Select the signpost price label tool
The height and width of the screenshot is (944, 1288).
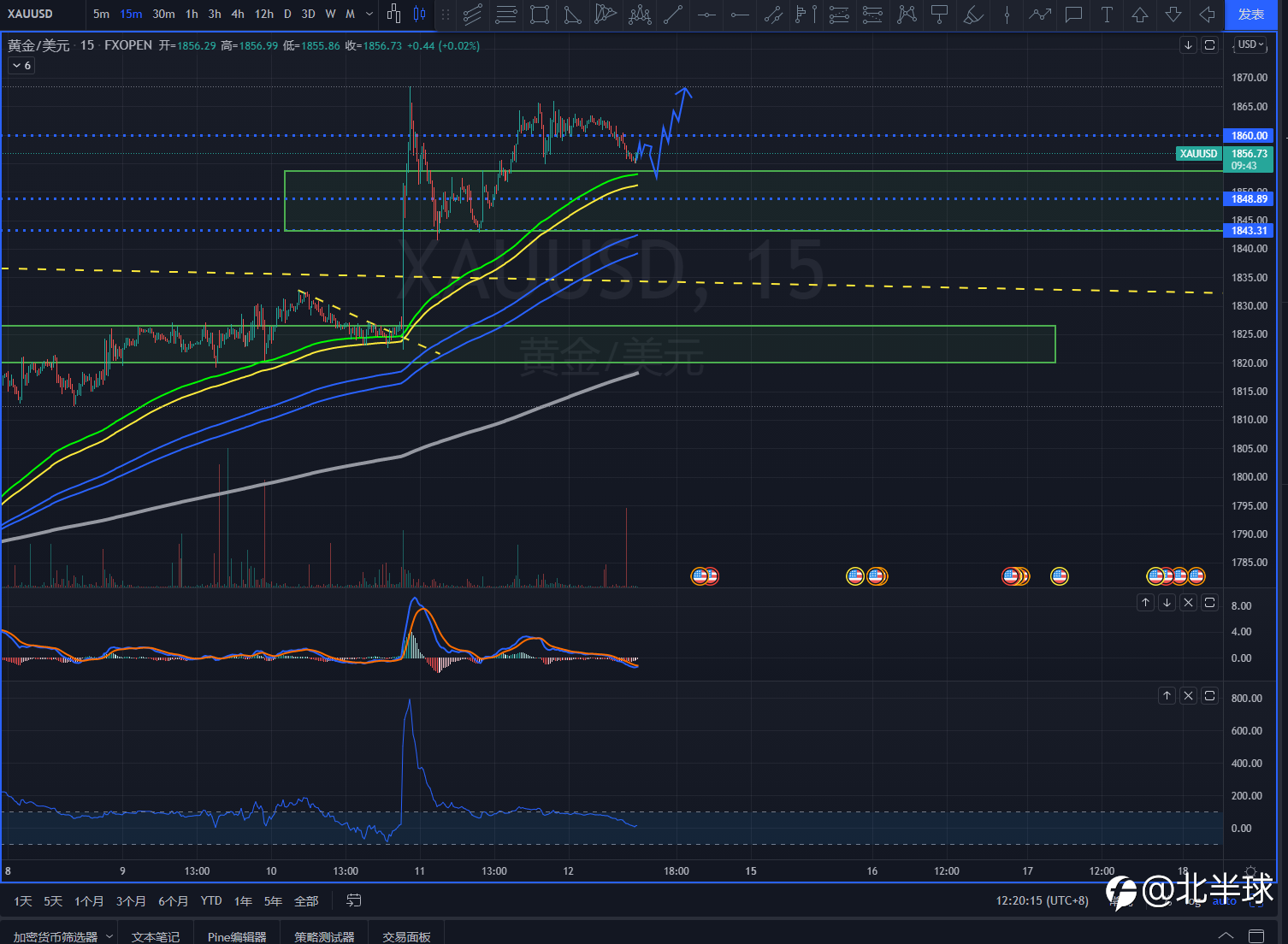click(x=940, y=14)
